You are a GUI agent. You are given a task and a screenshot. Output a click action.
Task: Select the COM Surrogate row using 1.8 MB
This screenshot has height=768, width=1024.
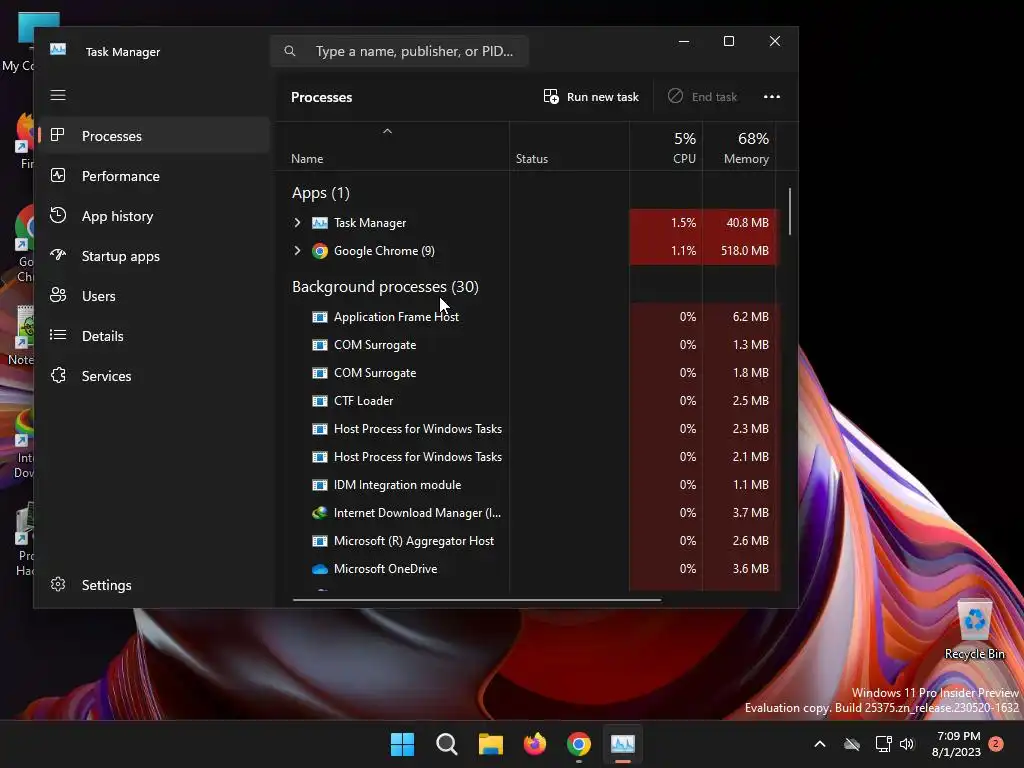pyautogui.click(x=528, y=373)
